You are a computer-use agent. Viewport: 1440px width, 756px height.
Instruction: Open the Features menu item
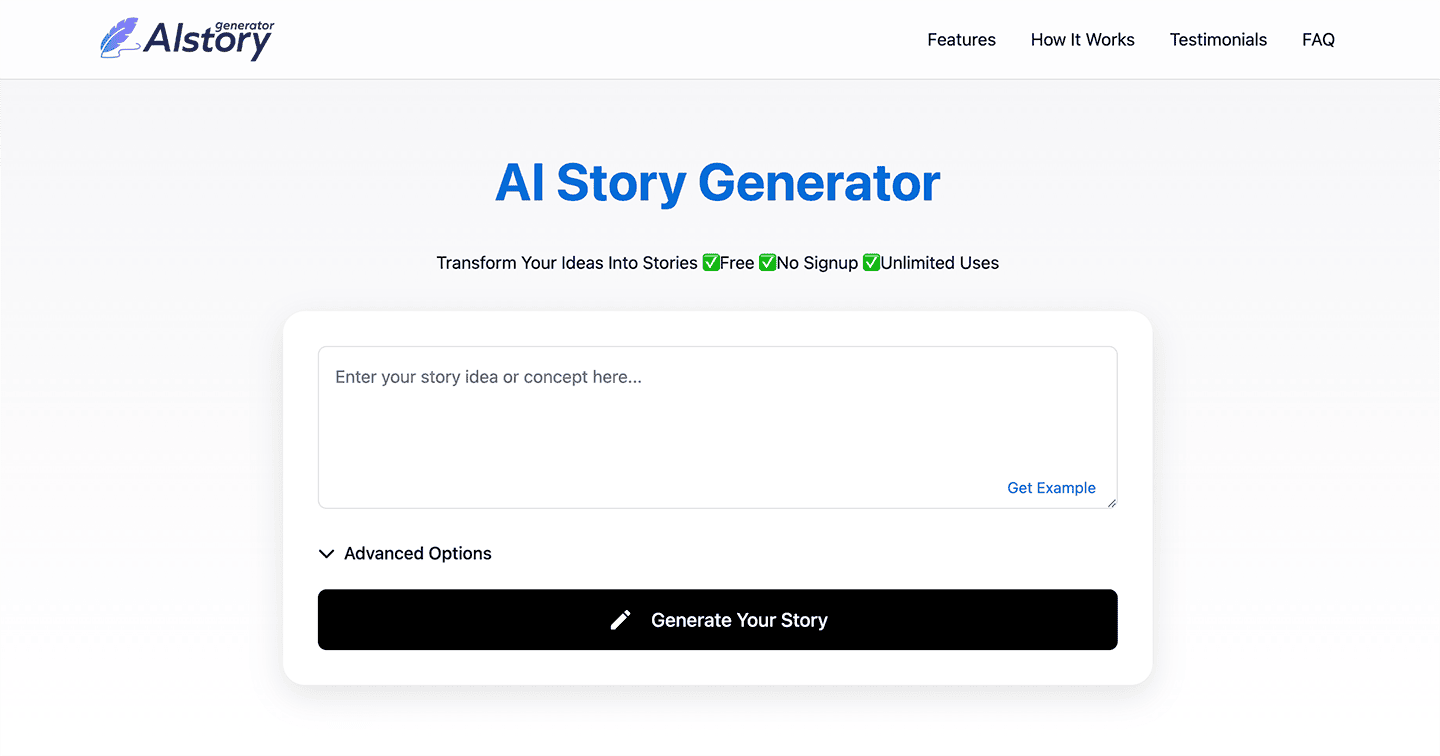pyautogui.click(x=961, y=39)
